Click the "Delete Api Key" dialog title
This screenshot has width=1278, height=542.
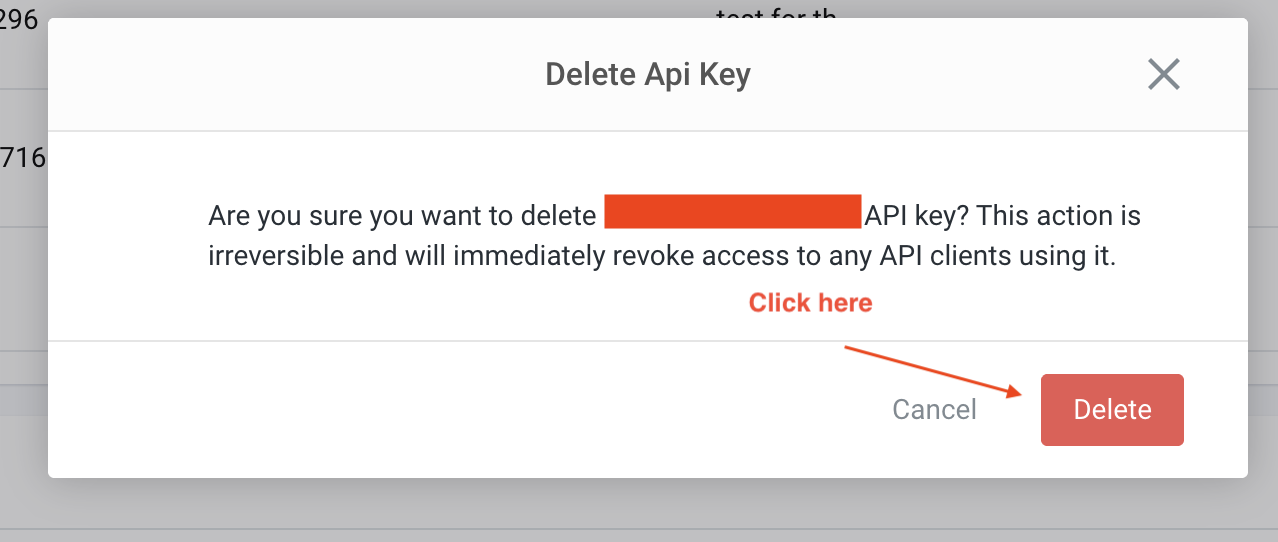click(647, 75)
